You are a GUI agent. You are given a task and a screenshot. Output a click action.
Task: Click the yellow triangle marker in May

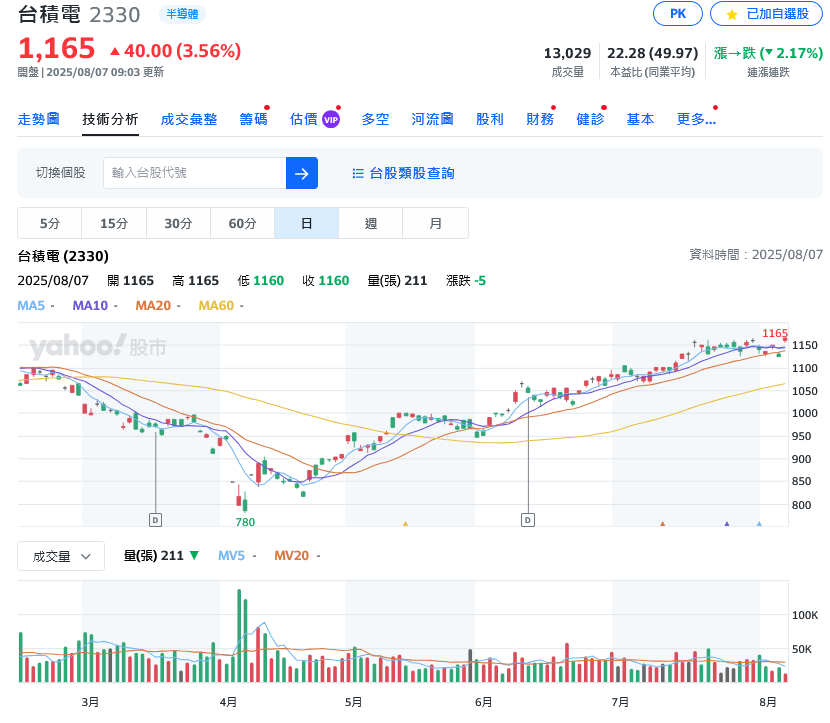(405, 523)
